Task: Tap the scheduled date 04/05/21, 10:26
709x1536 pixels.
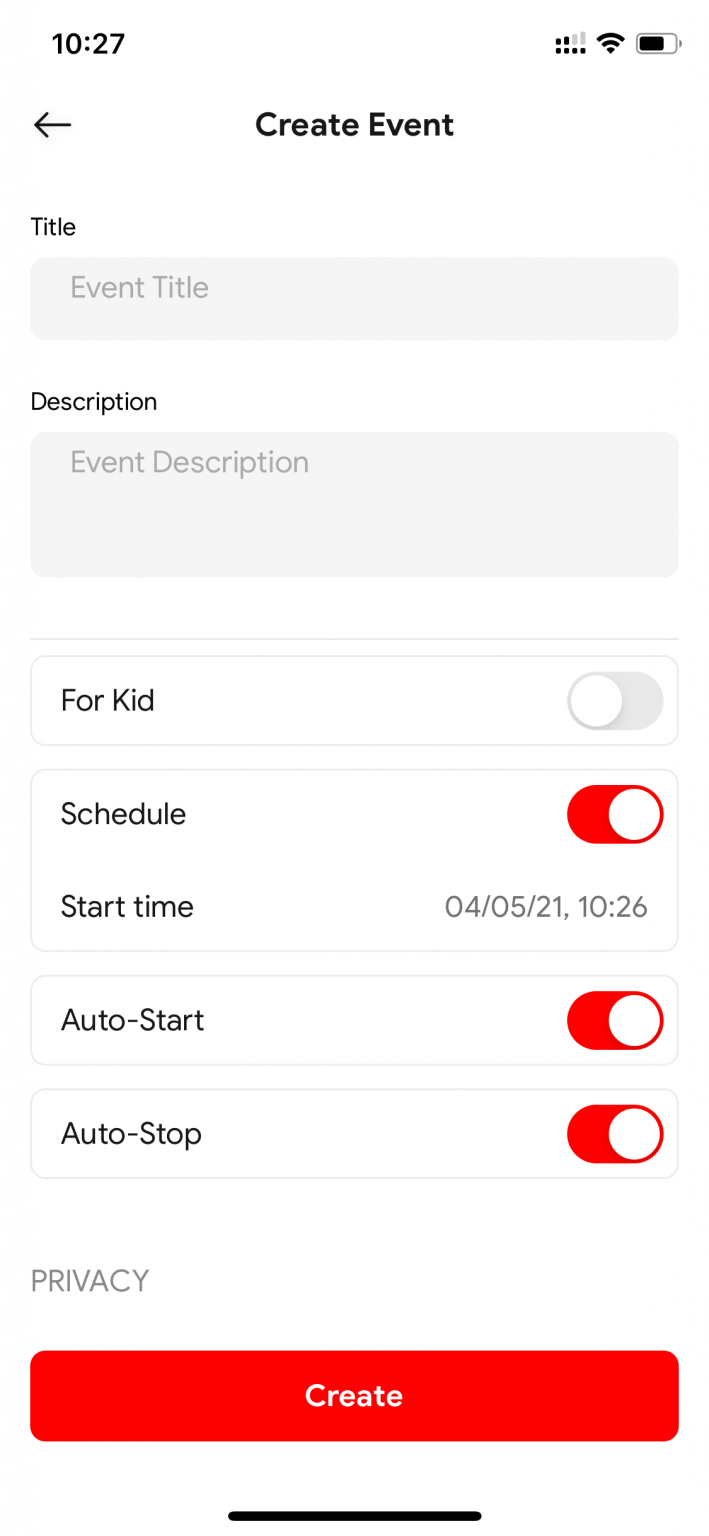Action: coord(546,907)
